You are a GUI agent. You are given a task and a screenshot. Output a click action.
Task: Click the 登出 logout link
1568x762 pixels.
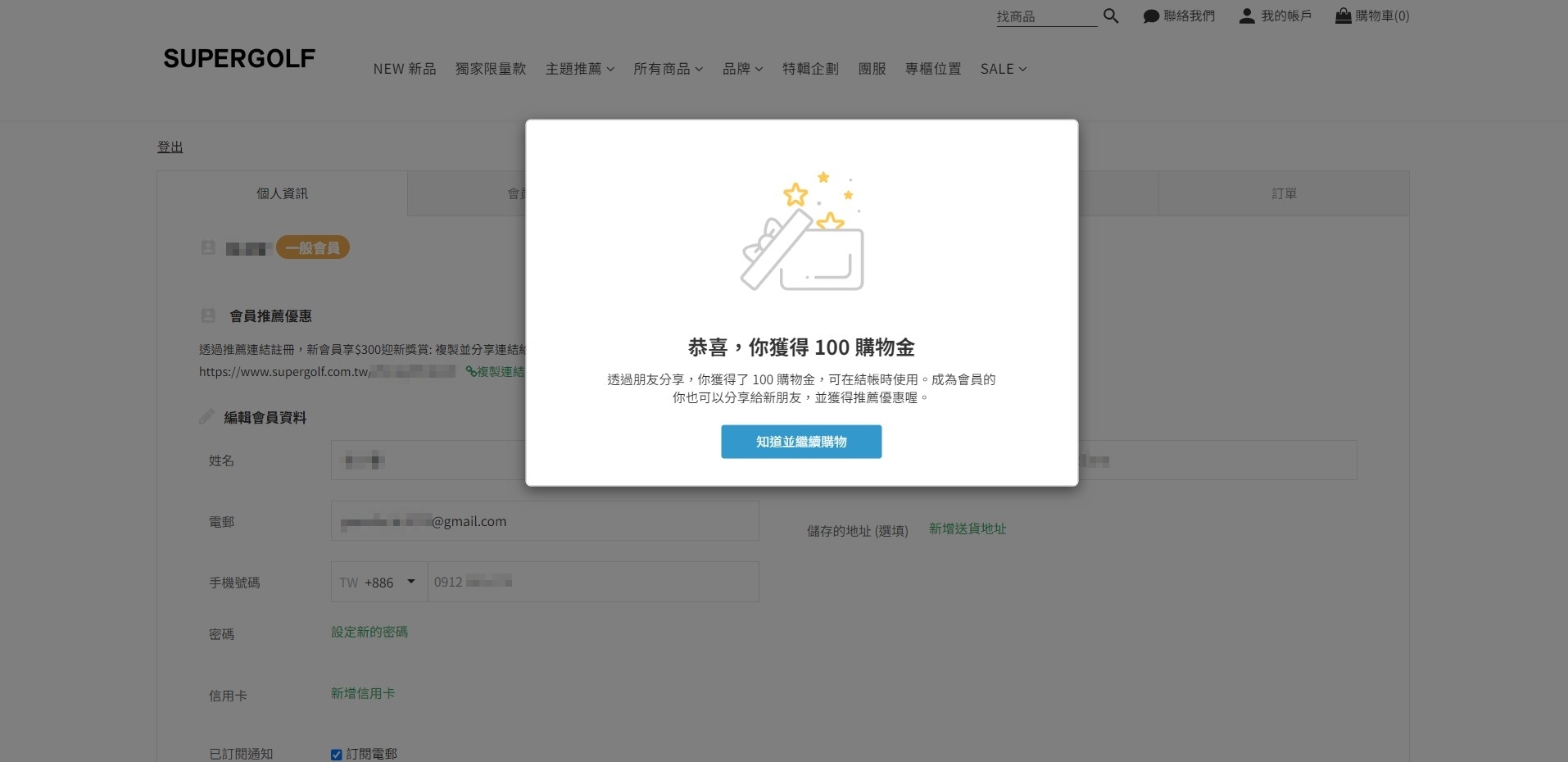point(170,147)
